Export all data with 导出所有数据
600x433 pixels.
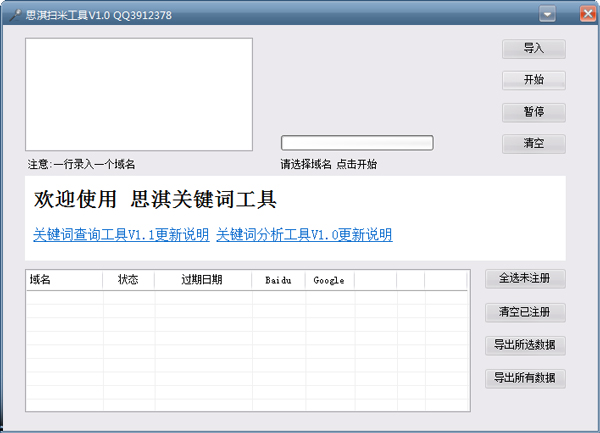click(x=525, y=379)
